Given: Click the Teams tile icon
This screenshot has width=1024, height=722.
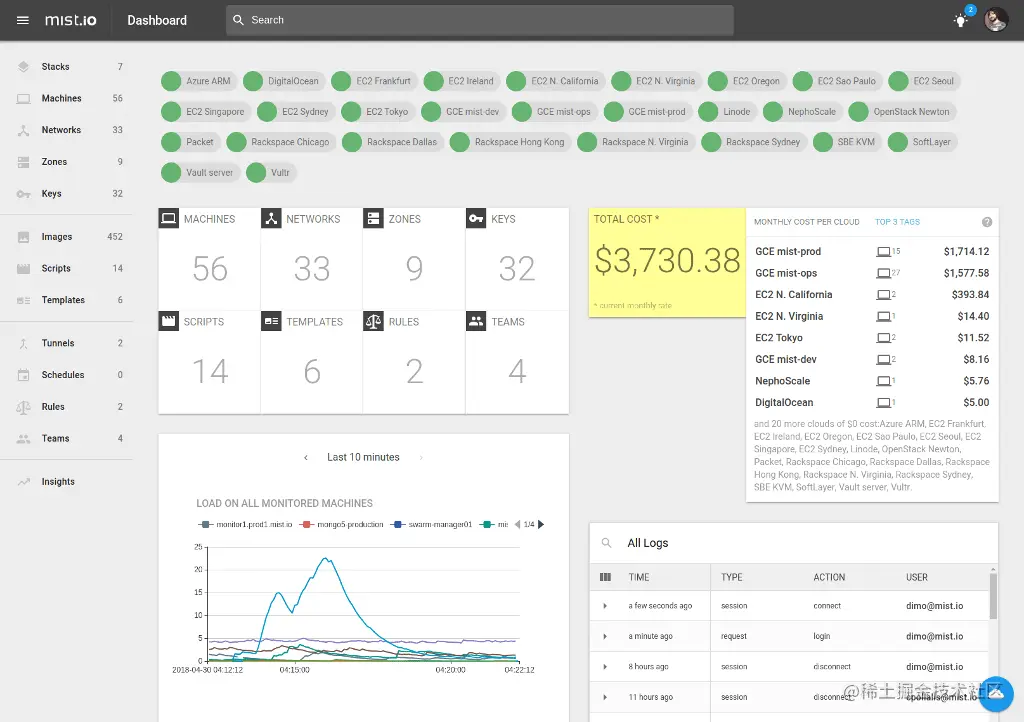Looking at the screenshot, I should (x=475, y=321).
